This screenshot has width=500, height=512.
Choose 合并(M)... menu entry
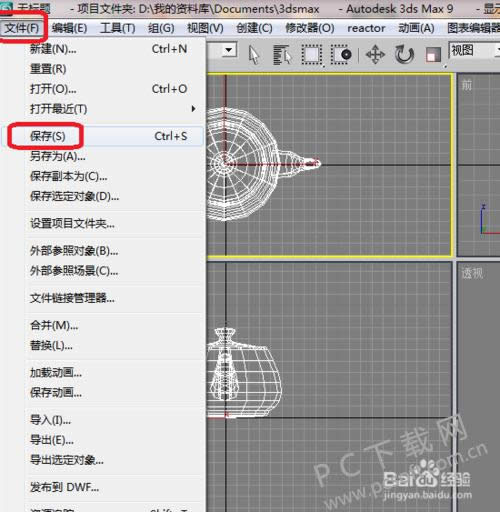coord(54,325)
